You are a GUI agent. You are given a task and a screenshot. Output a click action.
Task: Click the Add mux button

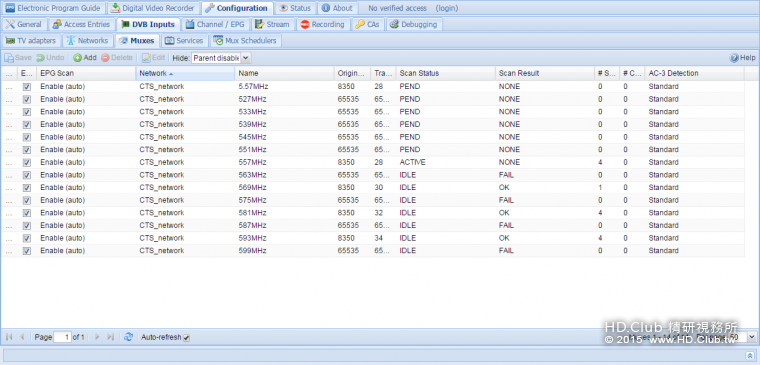coord(85,58)
